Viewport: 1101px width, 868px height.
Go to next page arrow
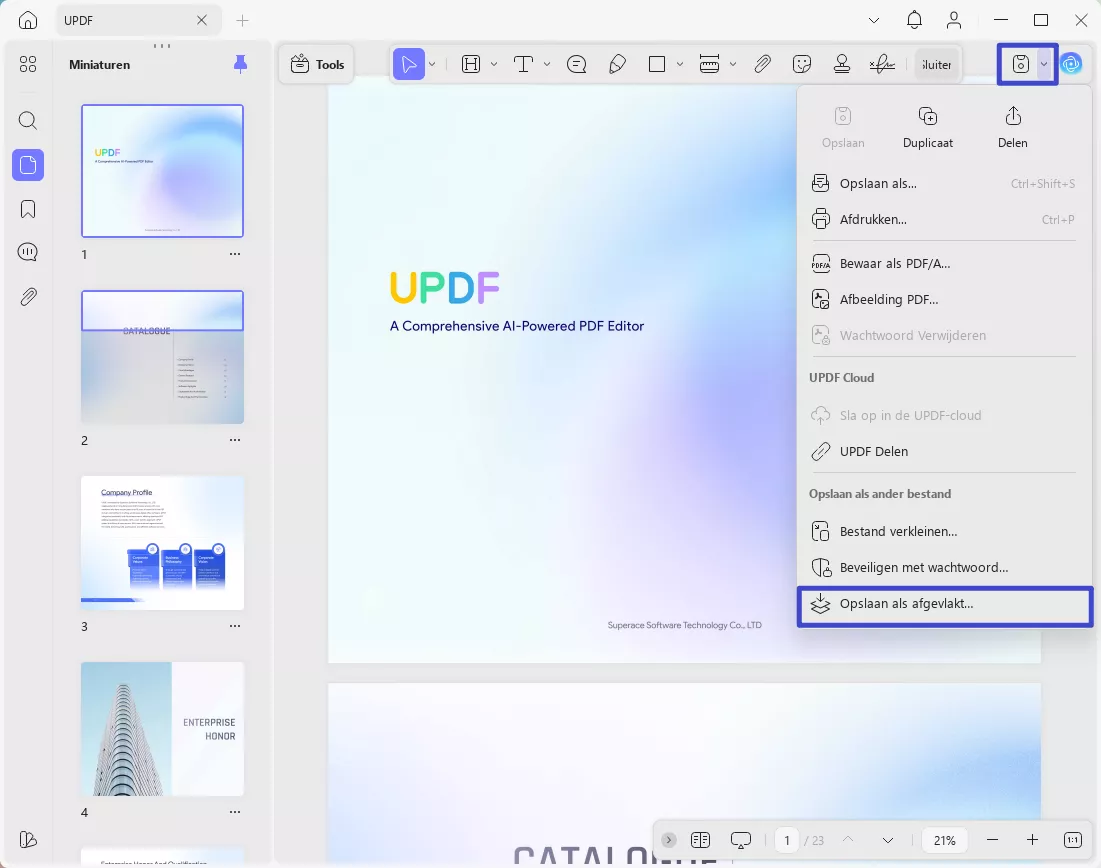(x=888, y=840)
